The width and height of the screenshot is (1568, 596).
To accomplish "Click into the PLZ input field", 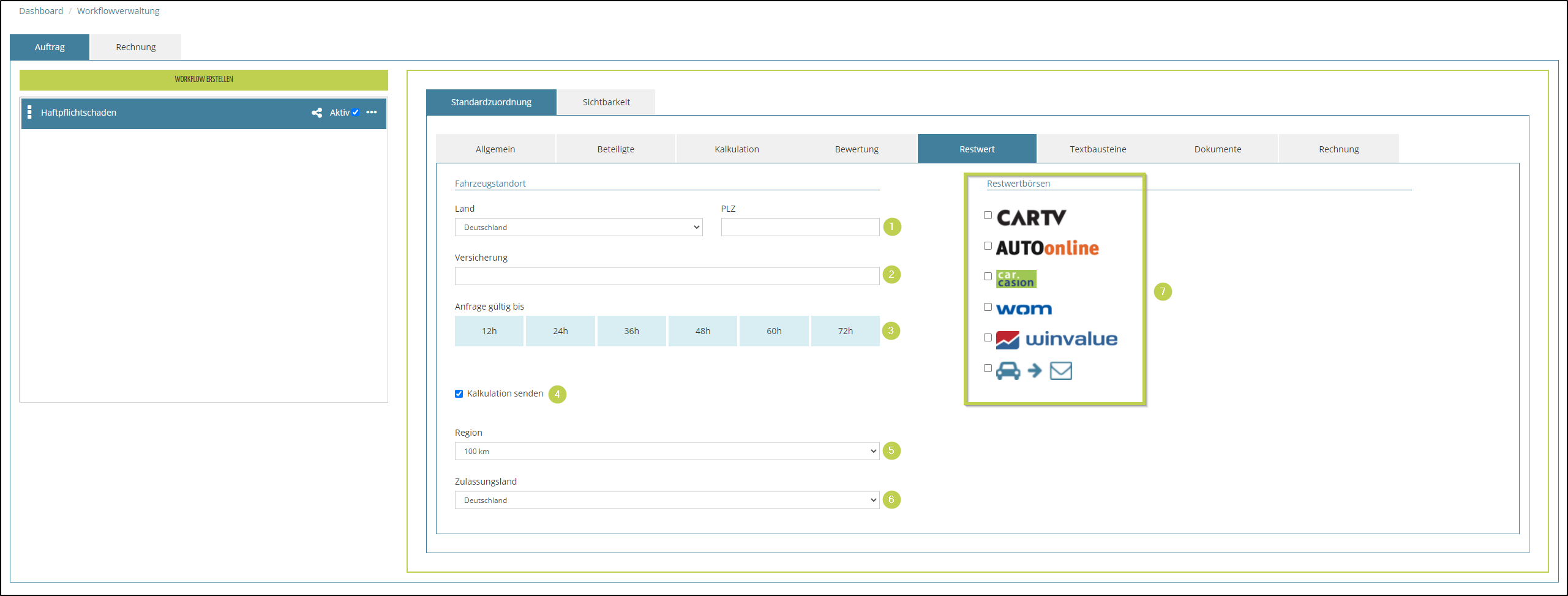I will pyautogui.click(x=800, y=228).
